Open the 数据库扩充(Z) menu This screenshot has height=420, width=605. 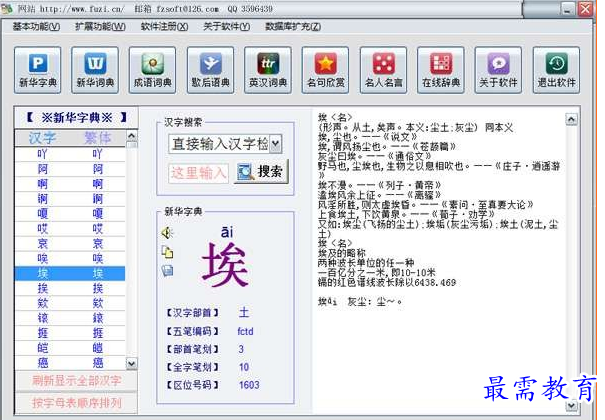coord(293,27)
